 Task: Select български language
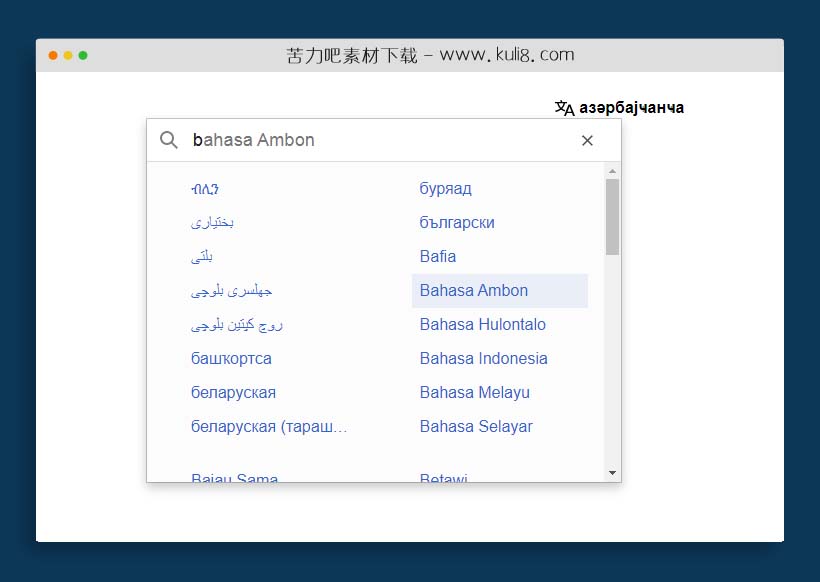pos(457,223)
